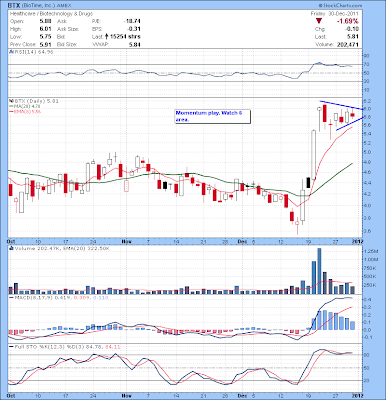Click the 15251 shrs last trade size

125,37
